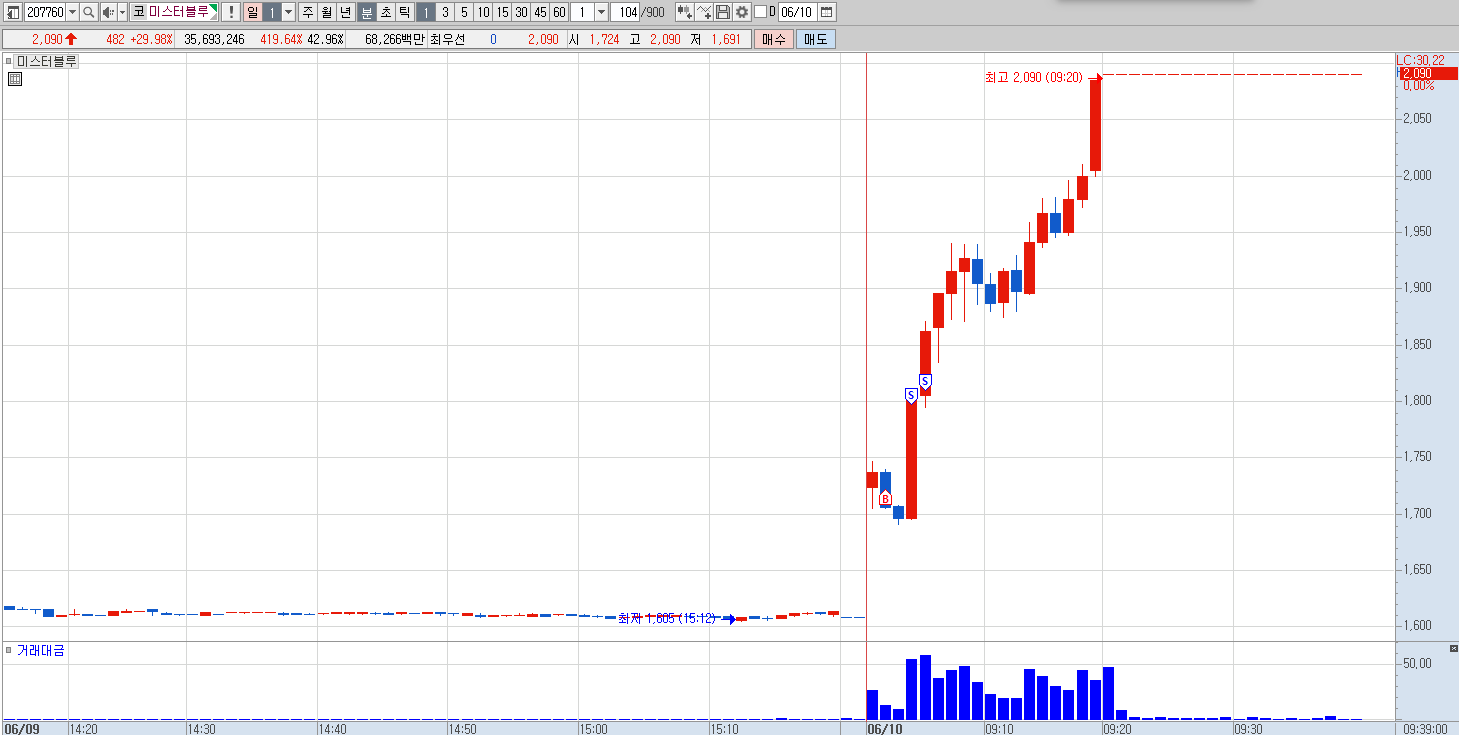Toggle the 미스터블루 chart panel square marker
1459x735 pixels.
point(9,61)
